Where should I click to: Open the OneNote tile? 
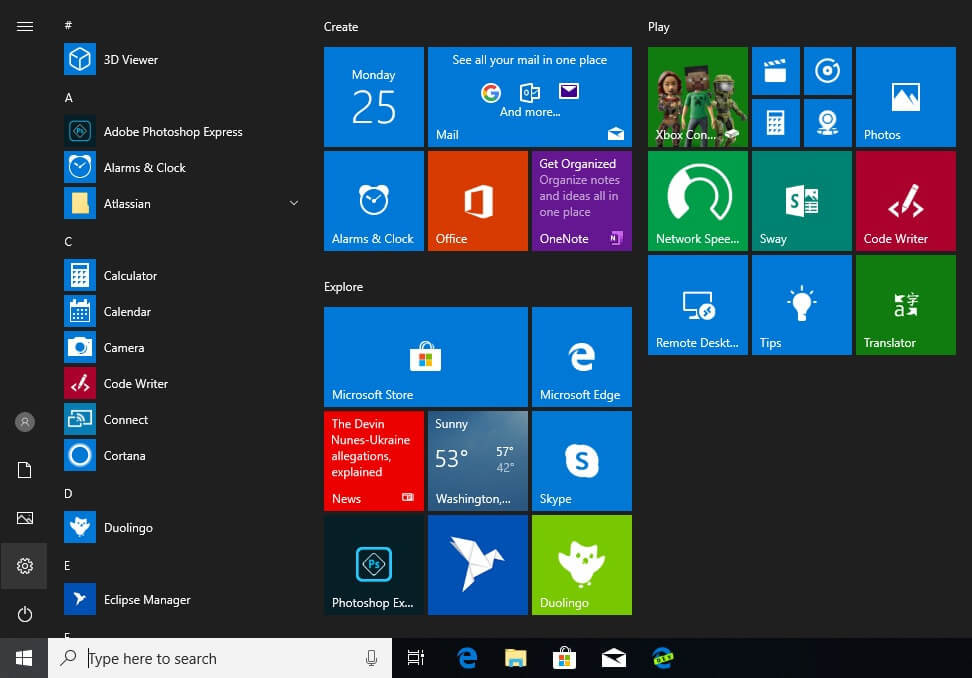coord(581,201)
